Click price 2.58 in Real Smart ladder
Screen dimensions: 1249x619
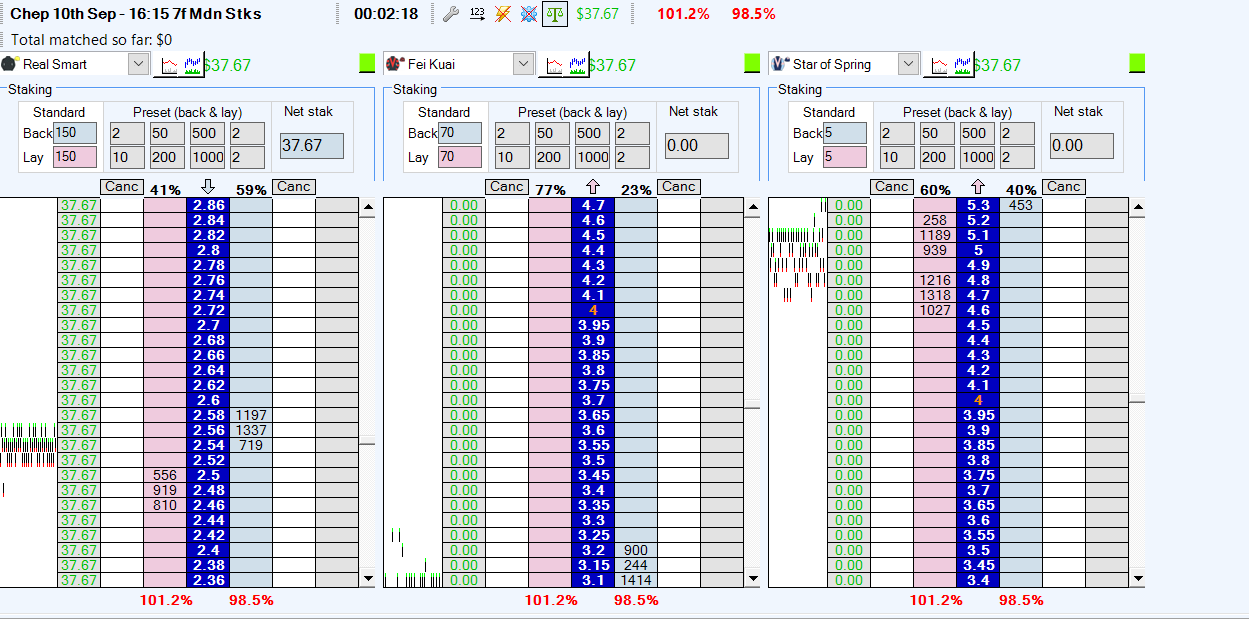[208, 415]
